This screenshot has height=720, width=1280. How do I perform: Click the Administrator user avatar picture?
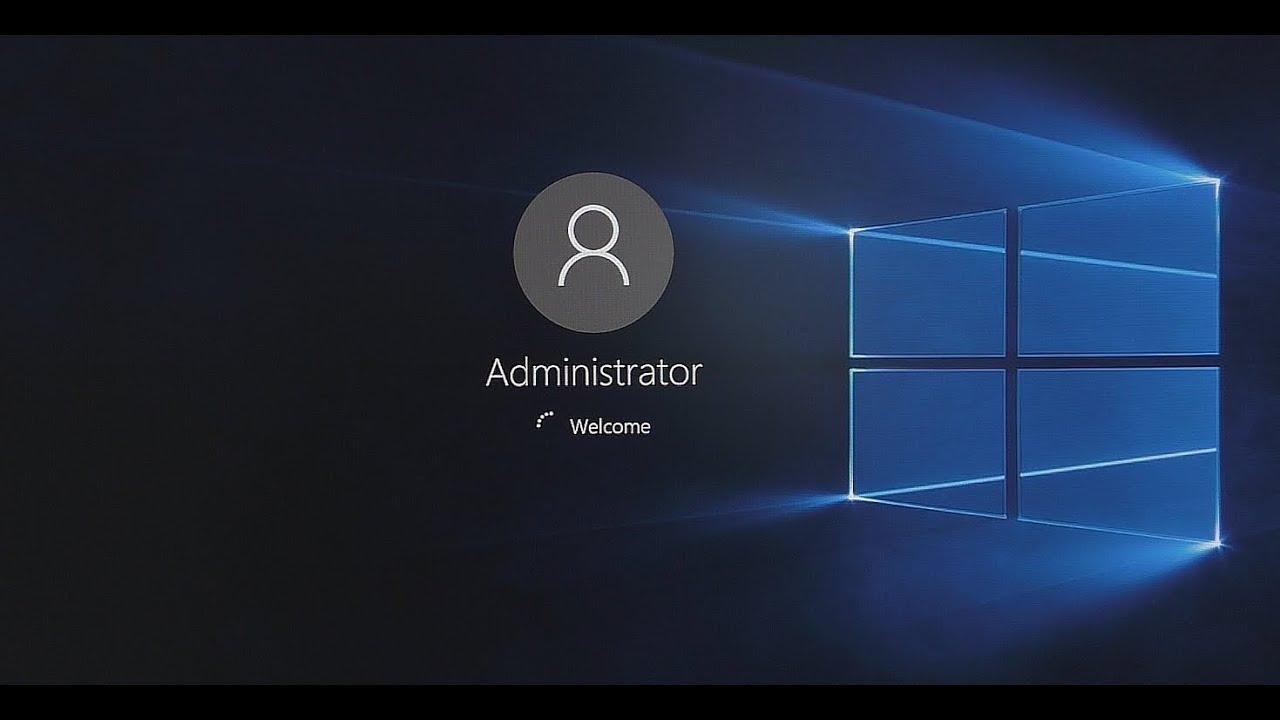pos(593,253)
